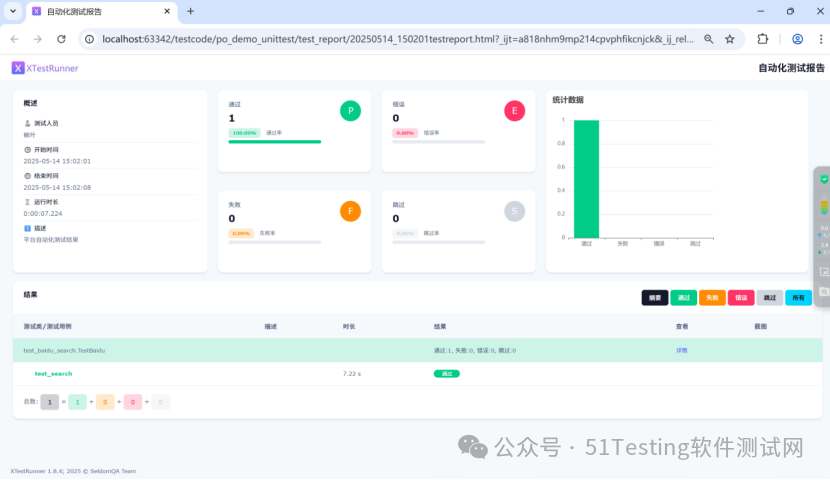Click the XTestRunner brand text link
This screenshot has height=480, width=830.
[52, 68]
